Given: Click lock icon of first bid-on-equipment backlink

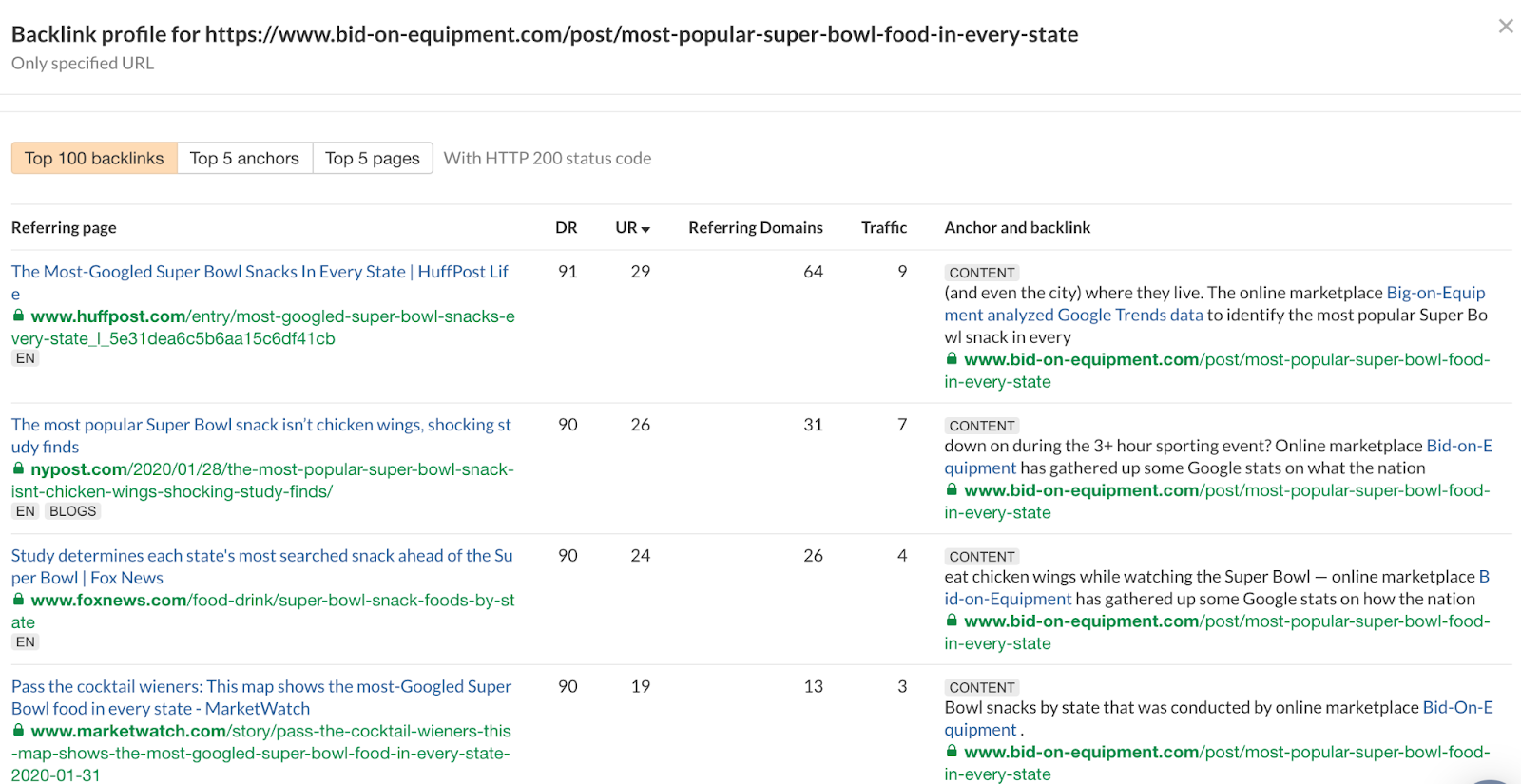Looking at the screenshot, I should click(x=952, y=359).
